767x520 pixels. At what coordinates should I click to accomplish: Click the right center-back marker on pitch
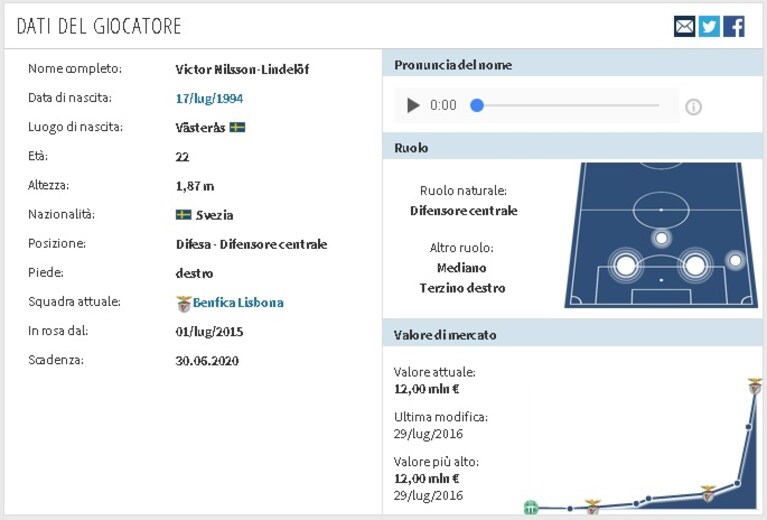695,266
